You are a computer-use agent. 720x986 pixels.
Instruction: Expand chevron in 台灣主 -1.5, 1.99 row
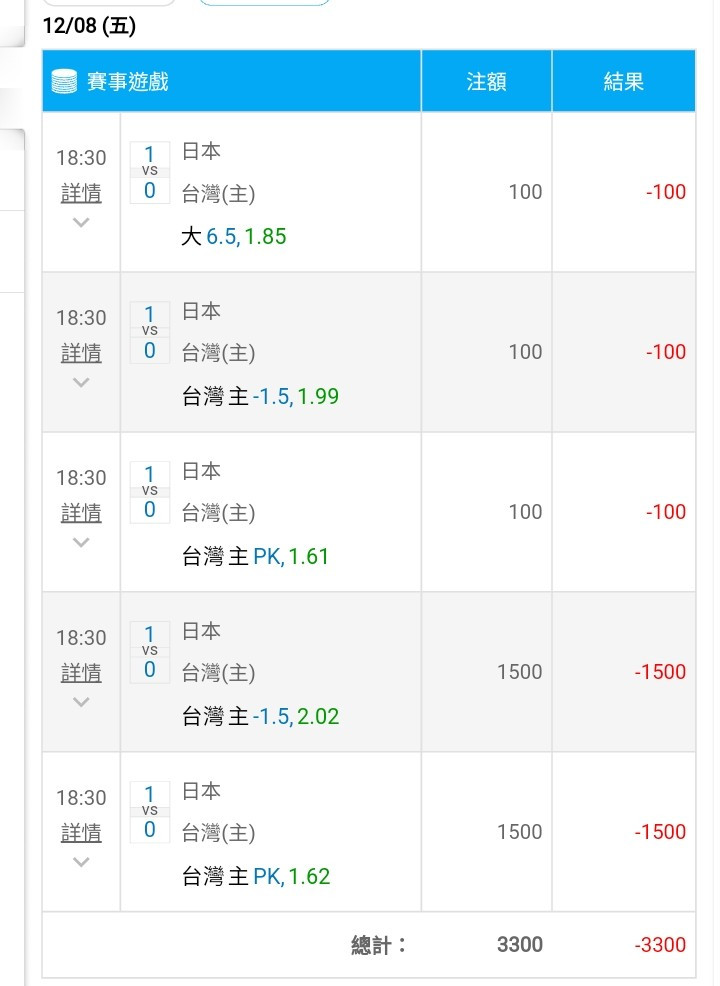pos(81,382)
